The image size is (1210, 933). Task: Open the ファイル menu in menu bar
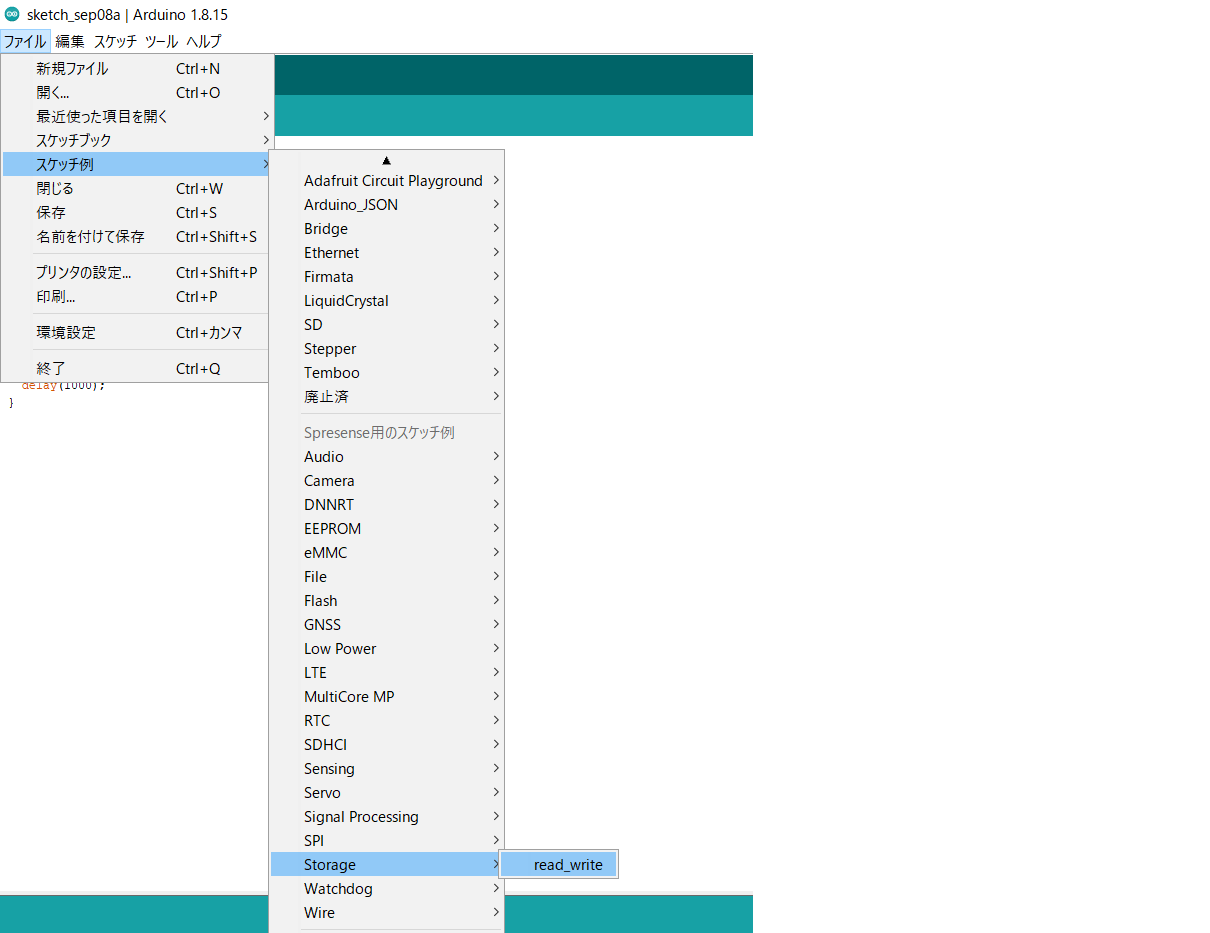(25, 41)
